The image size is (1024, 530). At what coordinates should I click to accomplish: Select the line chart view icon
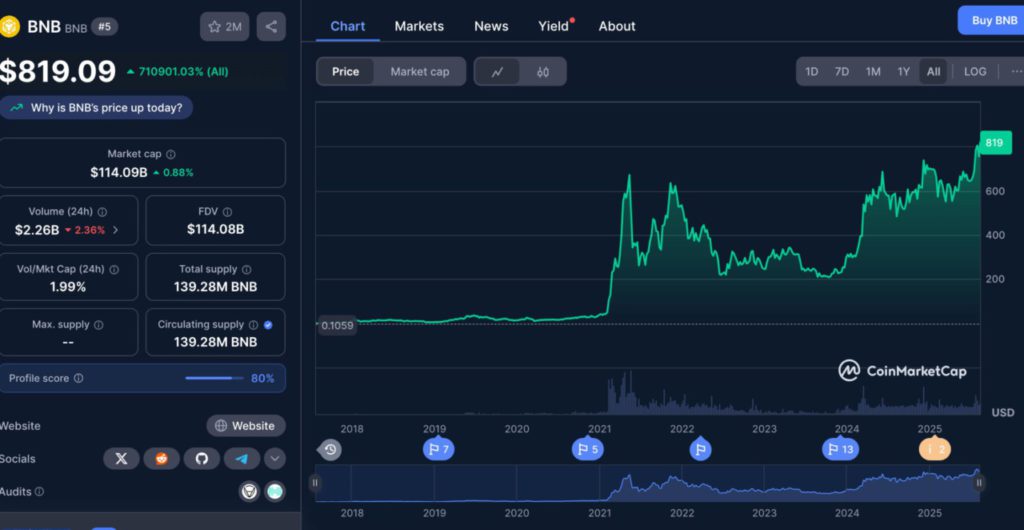pos(497,72)
